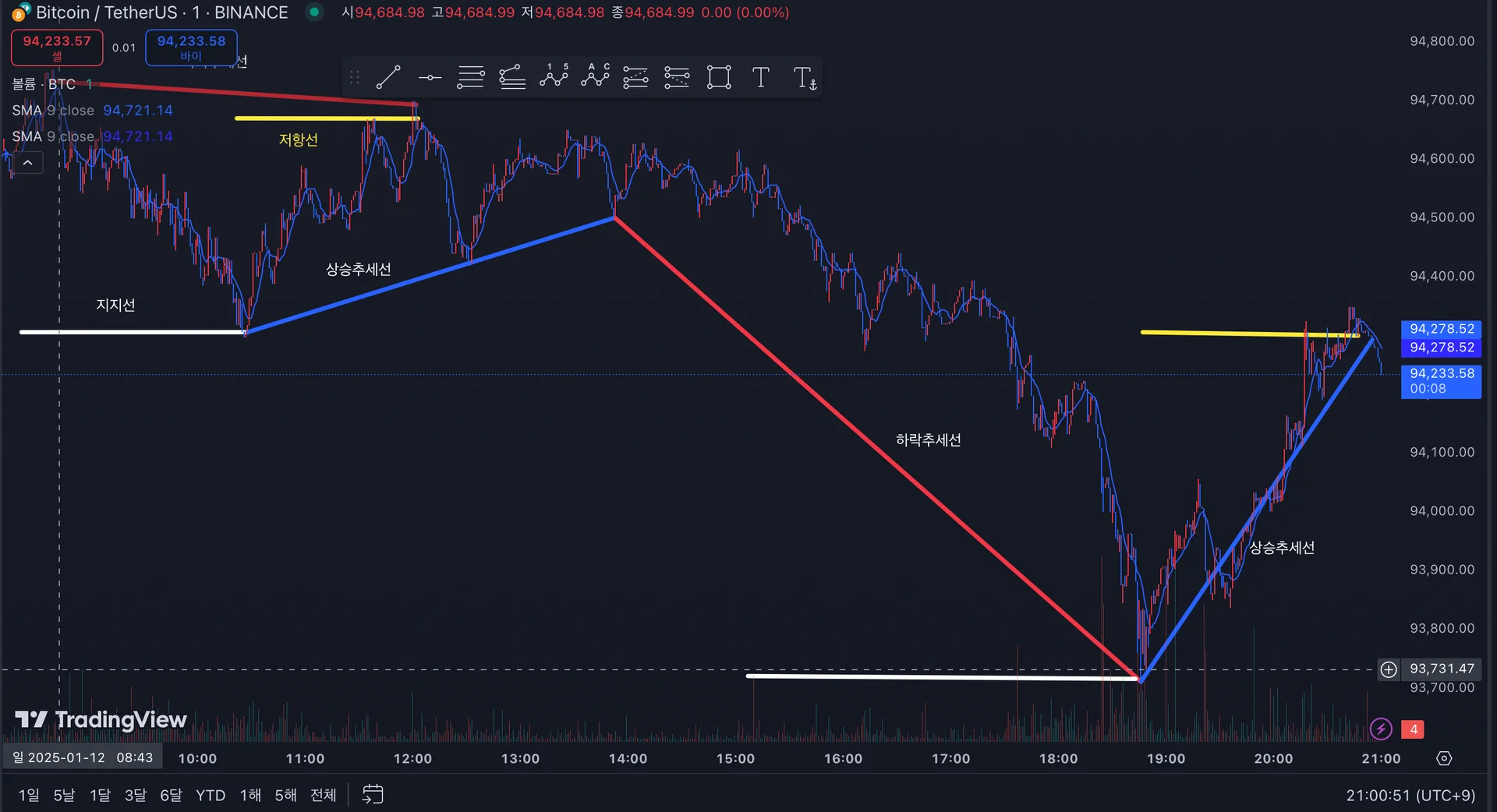Switch chart range to YTD
The width and height of the screenshot is (1497, 812).
[211, 795]
